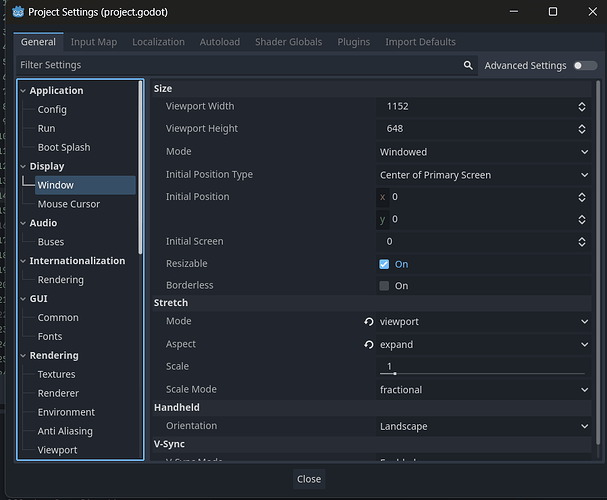The width and height of the screenshot is (607, 500).
Task: Switch to the Shader Globals tab
Action: [x=288, y=42]
